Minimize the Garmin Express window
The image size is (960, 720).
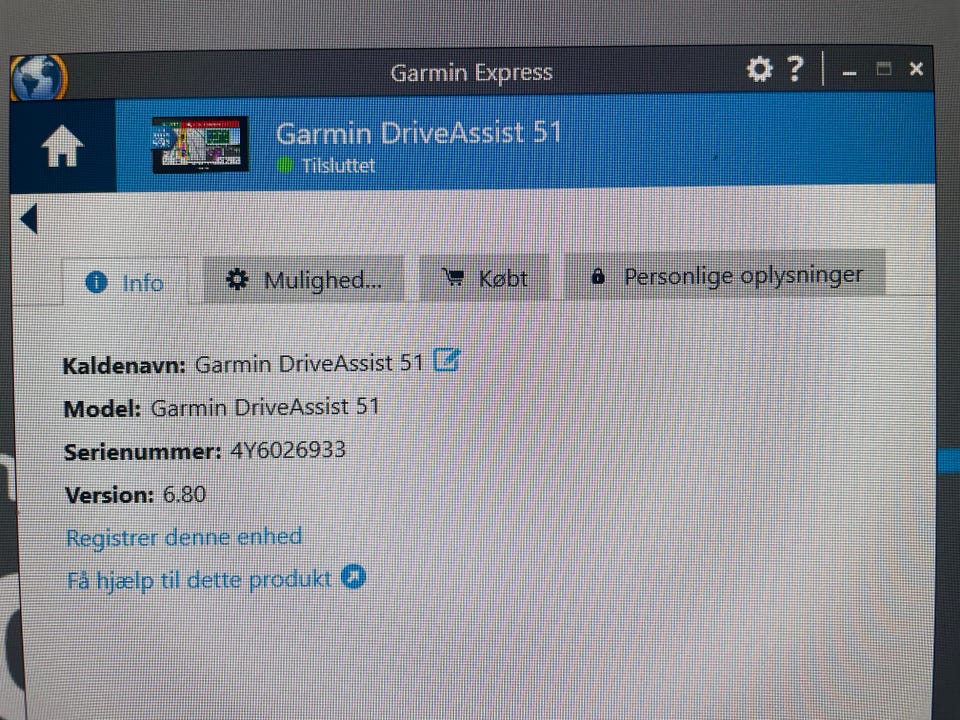(x=849, y=73)
